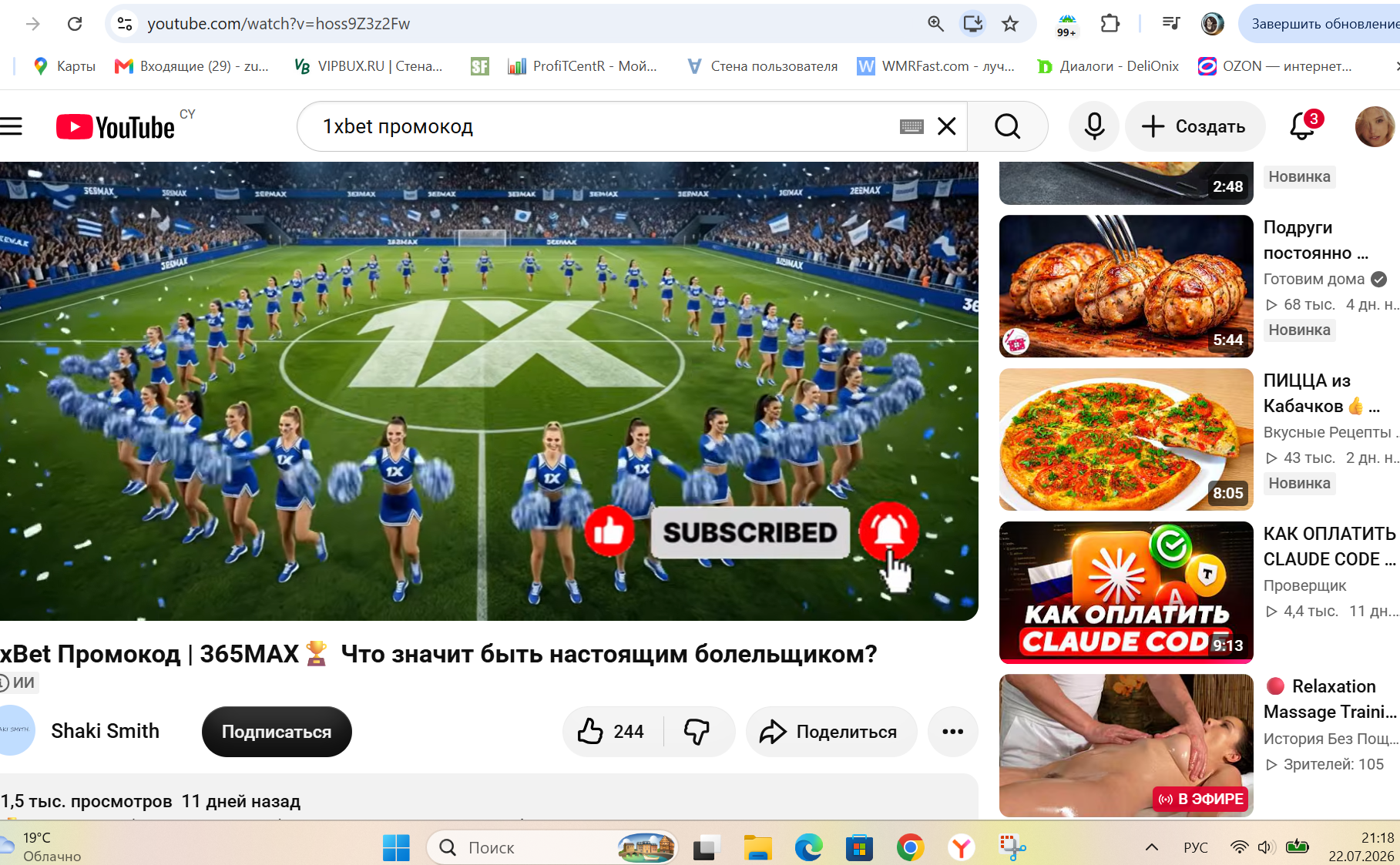
Task: Launch Microsoft Edge from the taskbar
Action: 808,848
